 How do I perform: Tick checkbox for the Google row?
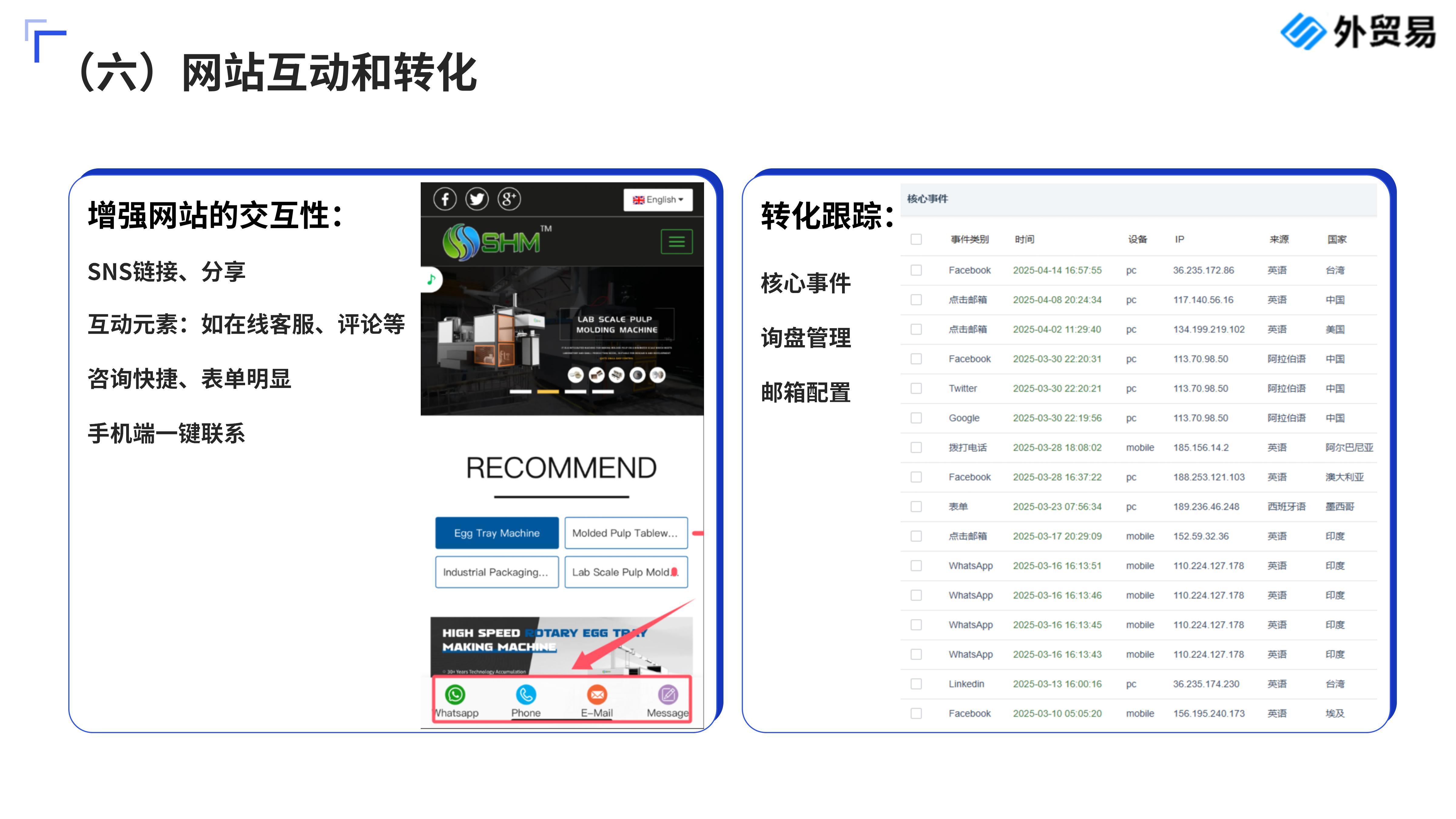coord(916,418)
